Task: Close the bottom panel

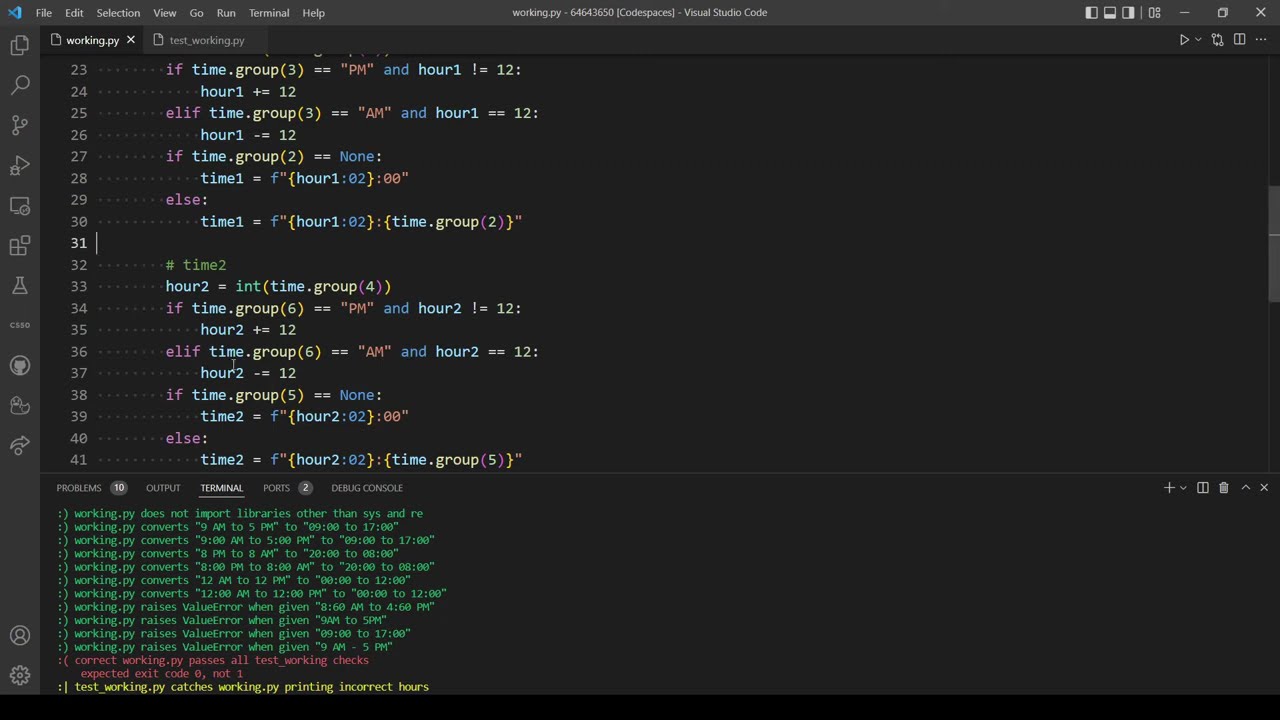Action: [x=1264, y=488]
